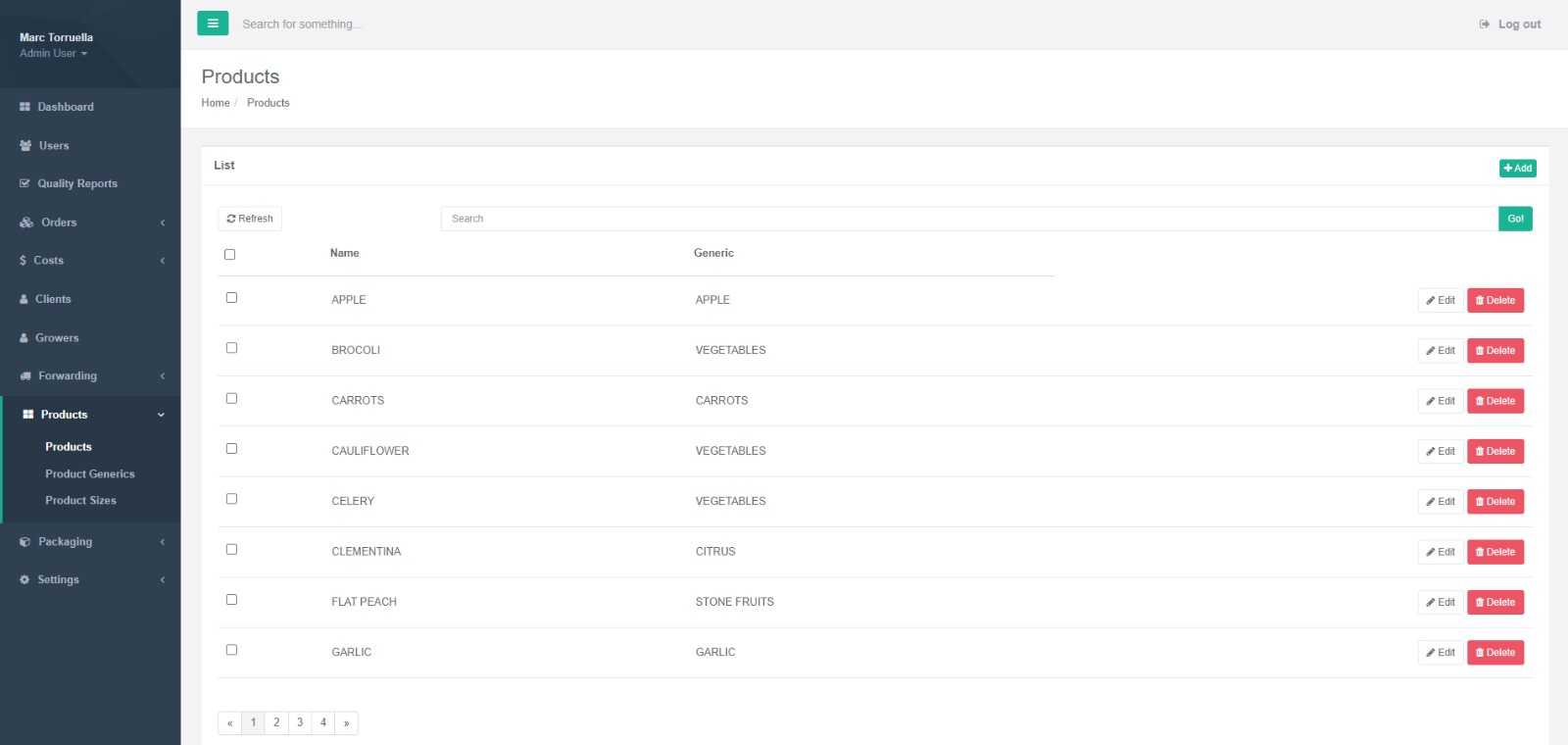Click the STONE FRUITS generic cell
The image size is (1568, 745).
735,602
